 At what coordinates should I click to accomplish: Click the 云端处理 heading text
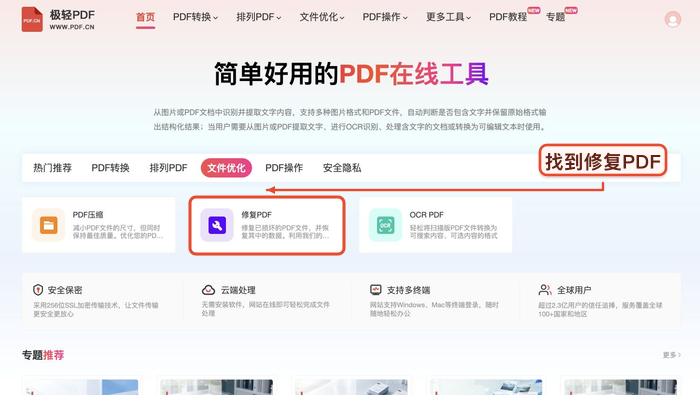click(x=238, y=290)
